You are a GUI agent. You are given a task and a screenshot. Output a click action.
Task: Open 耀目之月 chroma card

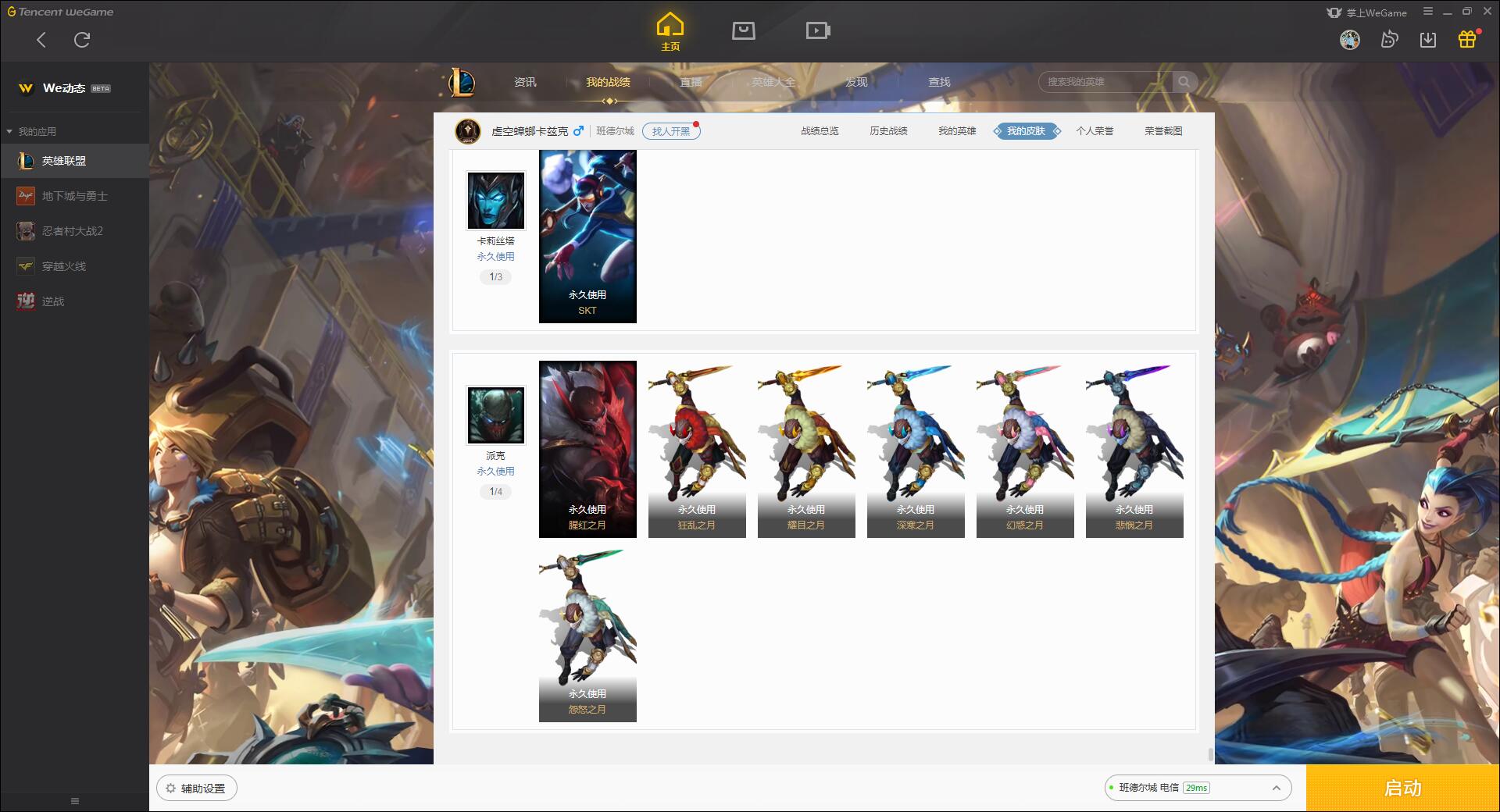(806, 449)
